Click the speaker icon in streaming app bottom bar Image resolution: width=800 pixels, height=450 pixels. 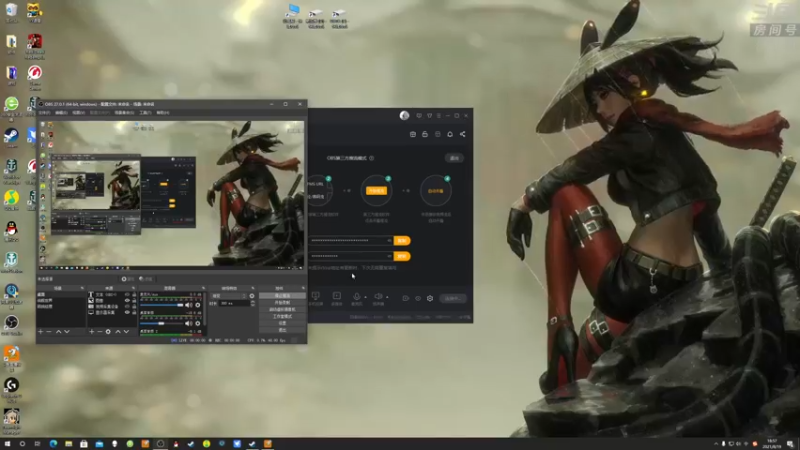click(x=378, y=296)
